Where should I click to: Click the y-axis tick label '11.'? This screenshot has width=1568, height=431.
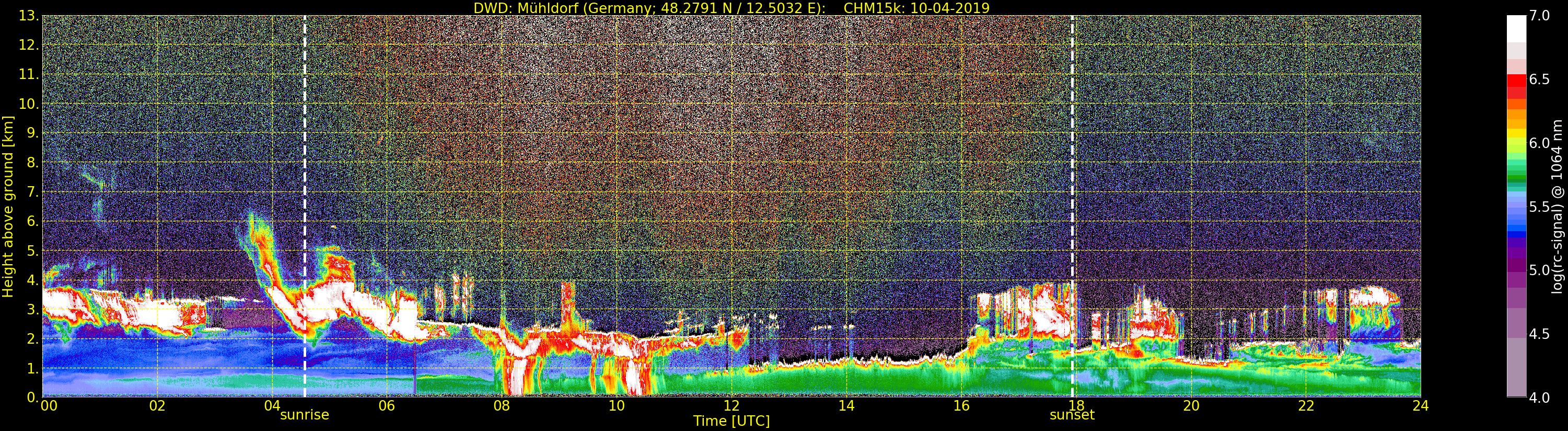click(x=29, y=74)
